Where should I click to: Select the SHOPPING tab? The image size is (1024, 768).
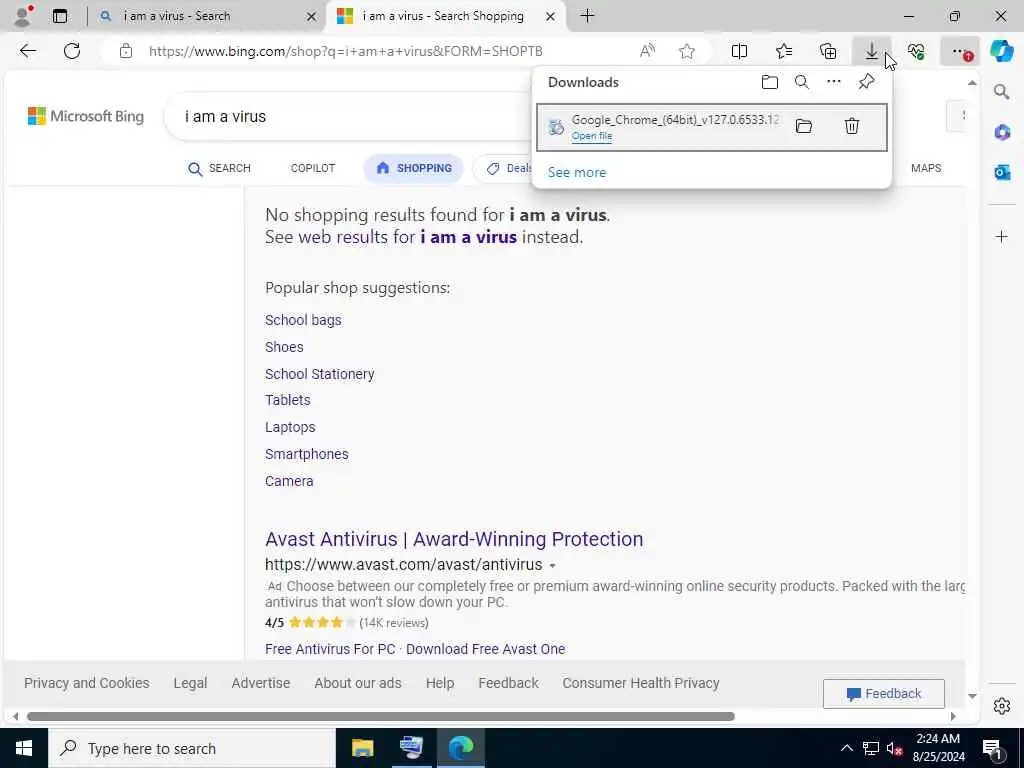click(x=413, y=168)
